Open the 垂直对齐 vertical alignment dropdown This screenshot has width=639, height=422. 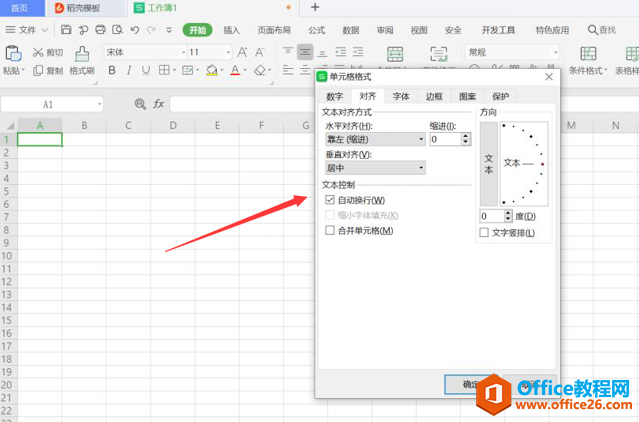375,168
